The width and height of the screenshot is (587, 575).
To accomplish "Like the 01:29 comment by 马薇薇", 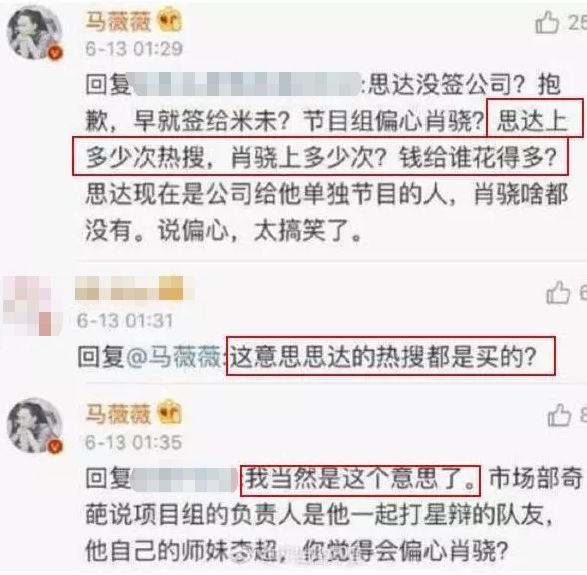I will click(x=547, y=22).
